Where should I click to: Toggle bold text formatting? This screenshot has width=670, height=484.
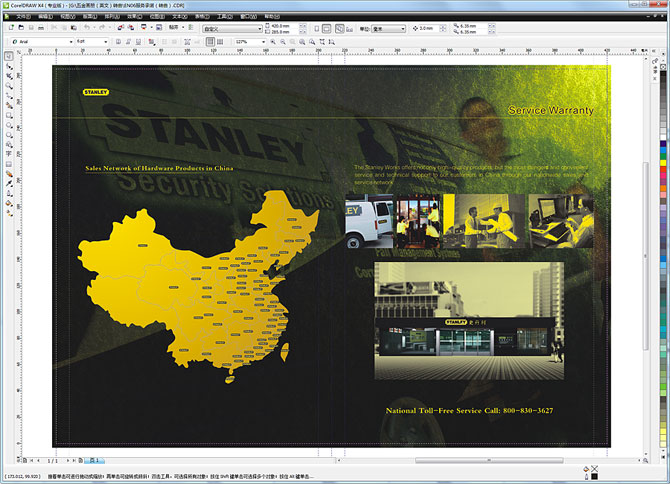(x=120, y=41)
